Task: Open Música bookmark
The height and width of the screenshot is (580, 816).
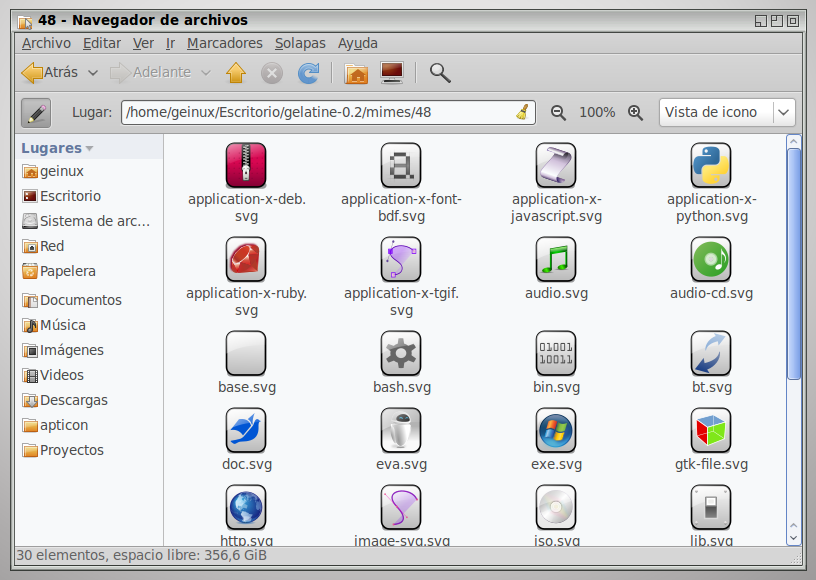Action: 54,325
